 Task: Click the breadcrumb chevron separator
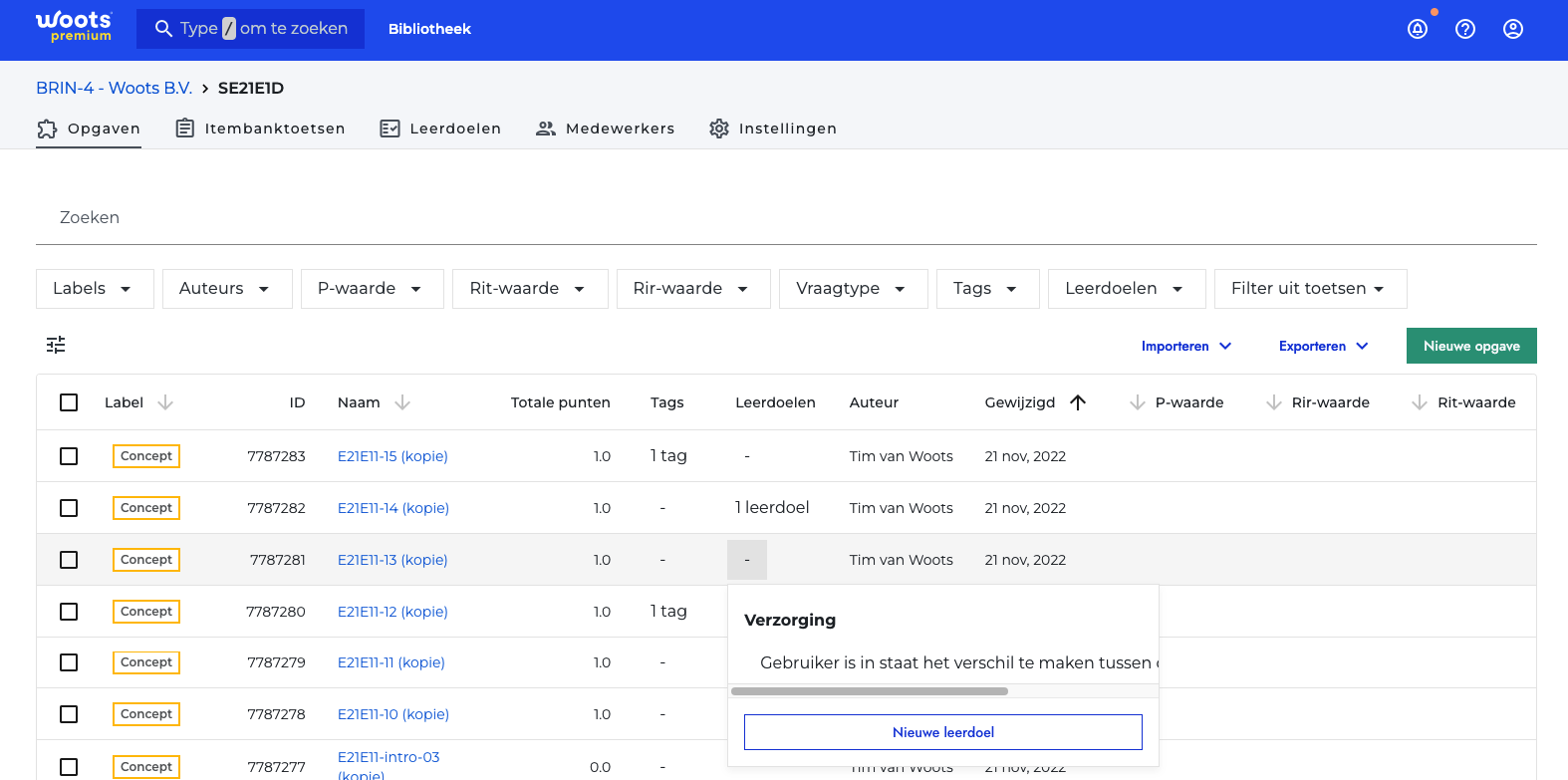click(205, 89)
